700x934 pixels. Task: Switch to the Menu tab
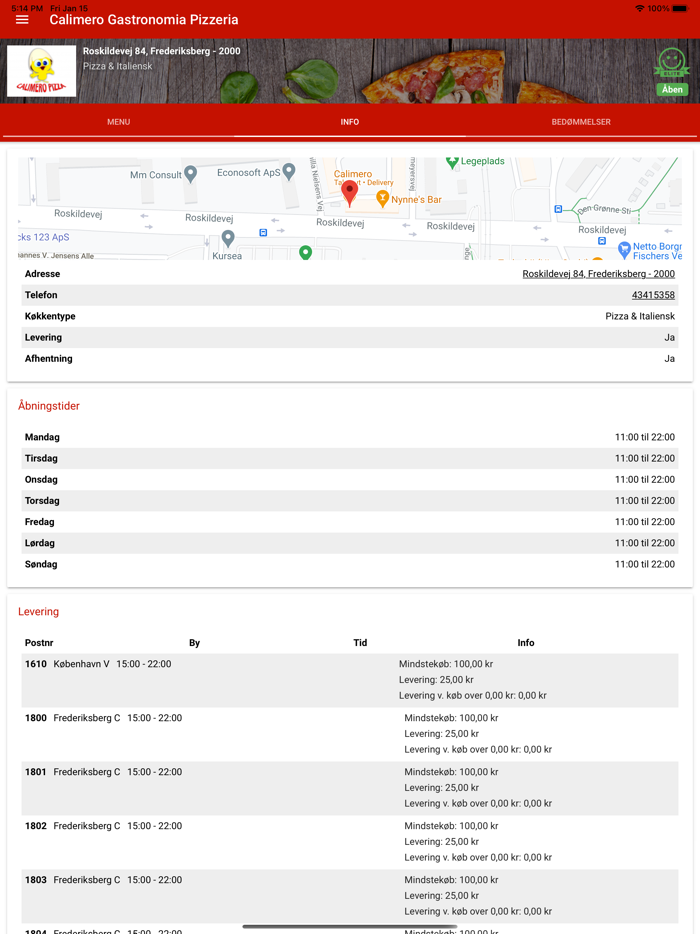click(x=118, y=122)
